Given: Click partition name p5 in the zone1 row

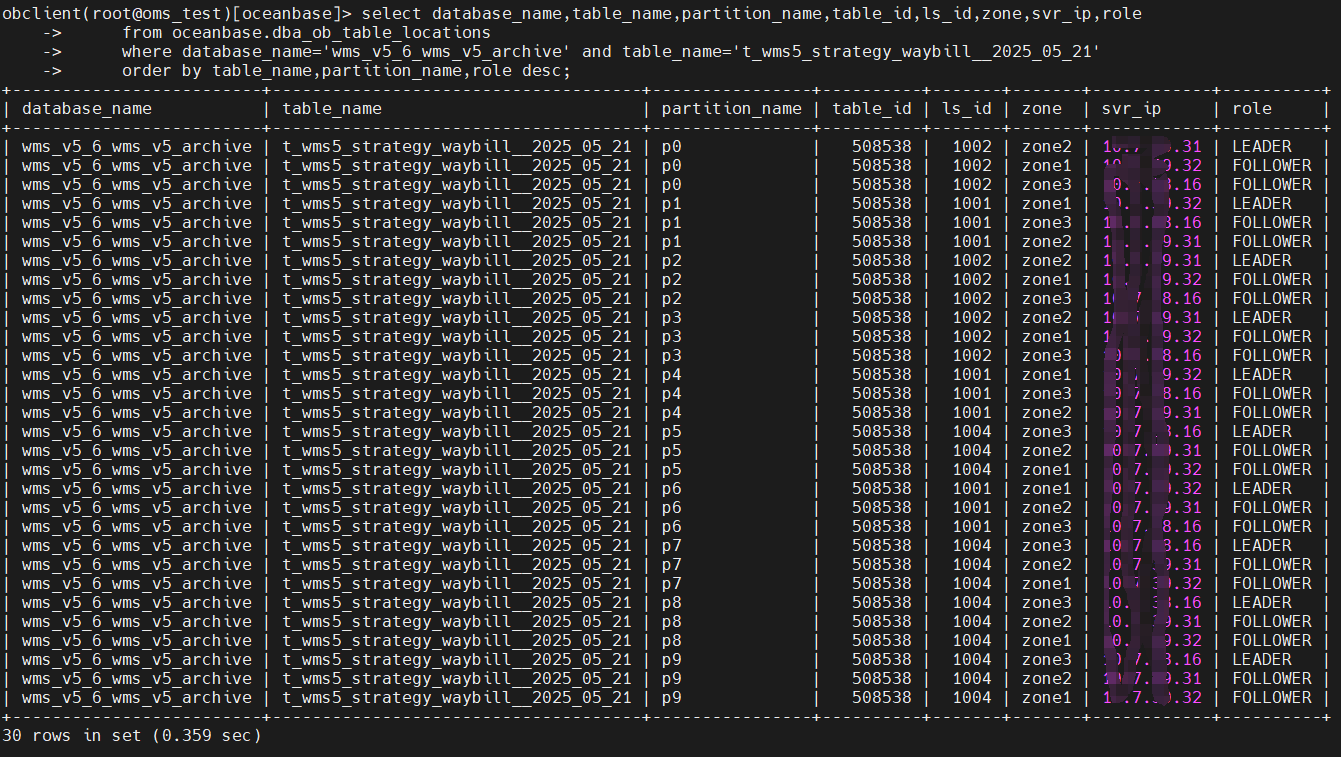Looking at the screenshot, I should 671,470.
